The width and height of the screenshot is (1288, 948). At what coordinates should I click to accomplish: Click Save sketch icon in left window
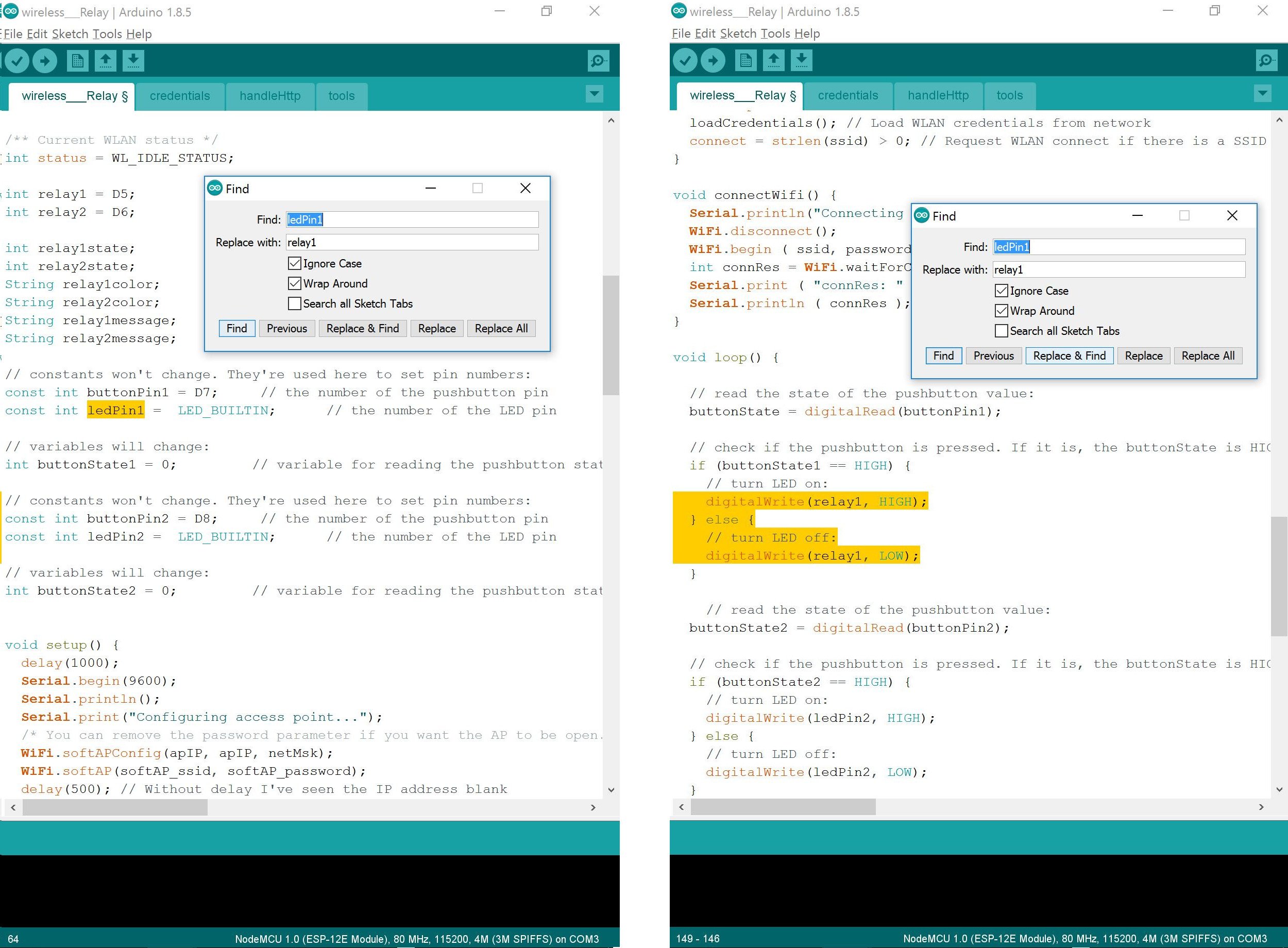[133, 61]
